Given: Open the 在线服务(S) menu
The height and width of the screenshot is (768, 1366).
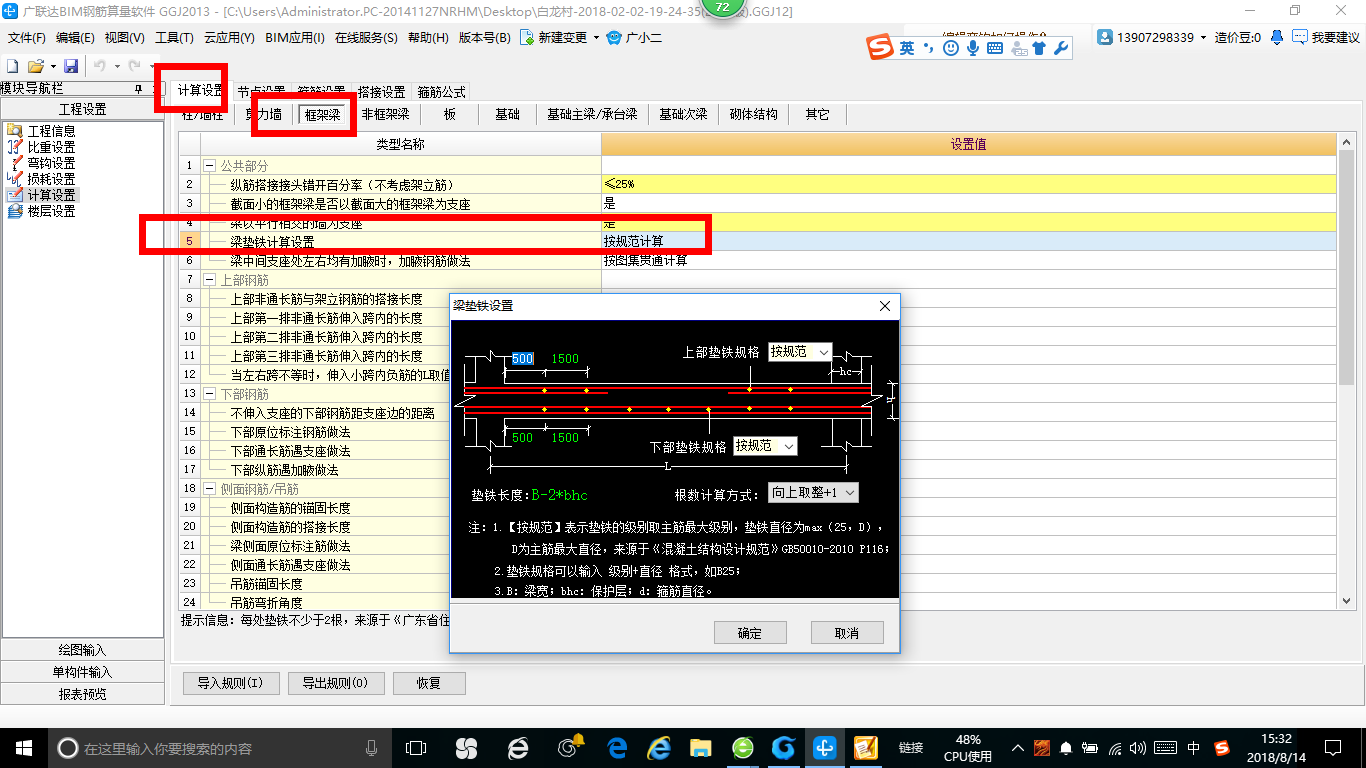Looking at the screenshot, I should [x=366, y=38].
